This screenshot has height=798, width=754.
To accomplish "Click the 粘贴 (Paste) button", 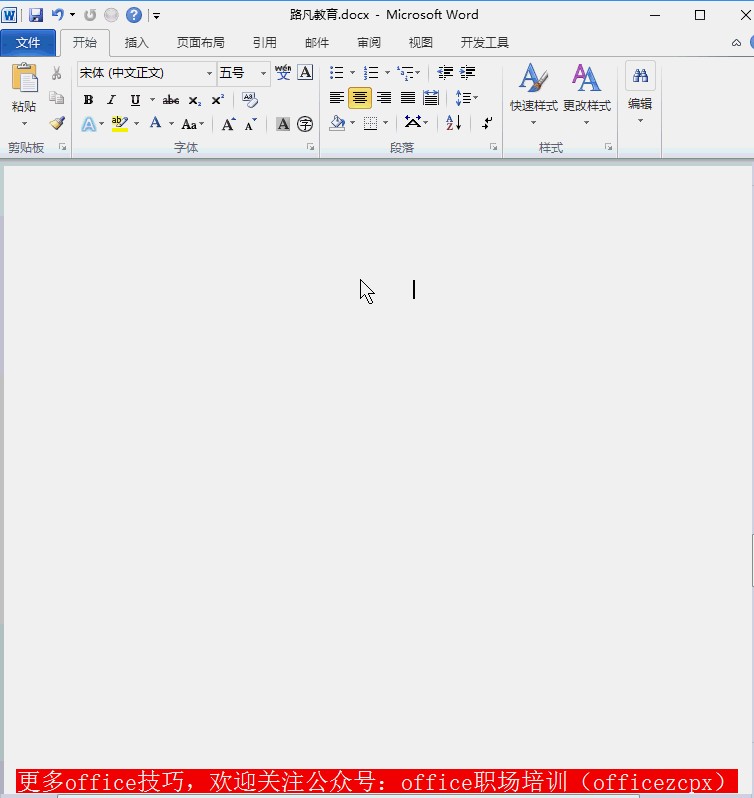I will click(x=24, y=90).
